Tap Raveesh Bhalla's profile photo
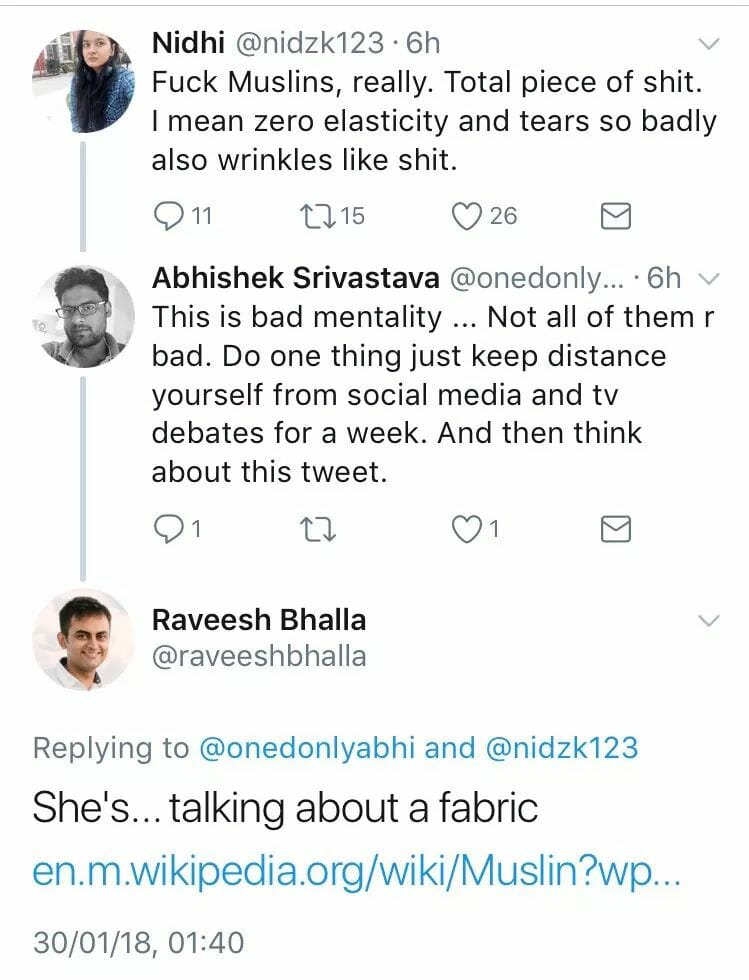The width and height of the screenshot is (749, 980). [x=82, y=640]
